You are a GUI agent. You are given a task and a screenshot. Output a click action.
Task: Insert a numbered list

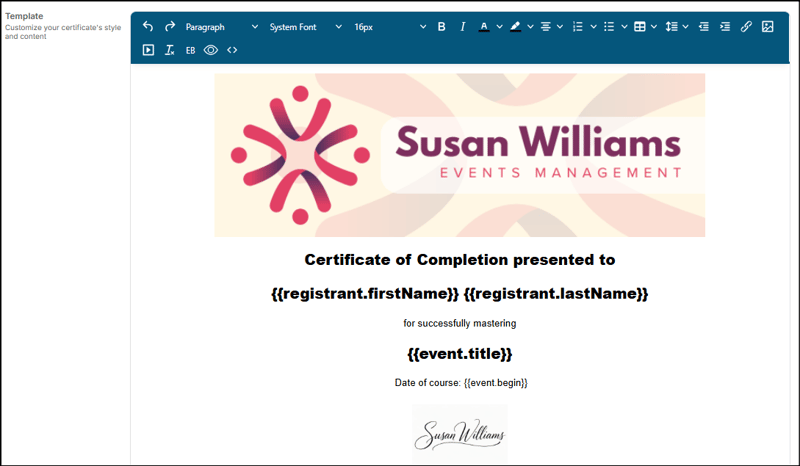(x=578, y=27)
